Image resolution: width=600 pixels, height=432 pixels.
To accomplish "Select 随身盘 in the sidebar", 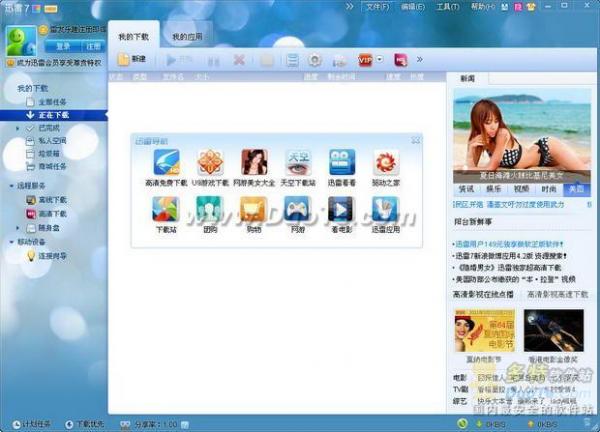I will coord(49,228).
